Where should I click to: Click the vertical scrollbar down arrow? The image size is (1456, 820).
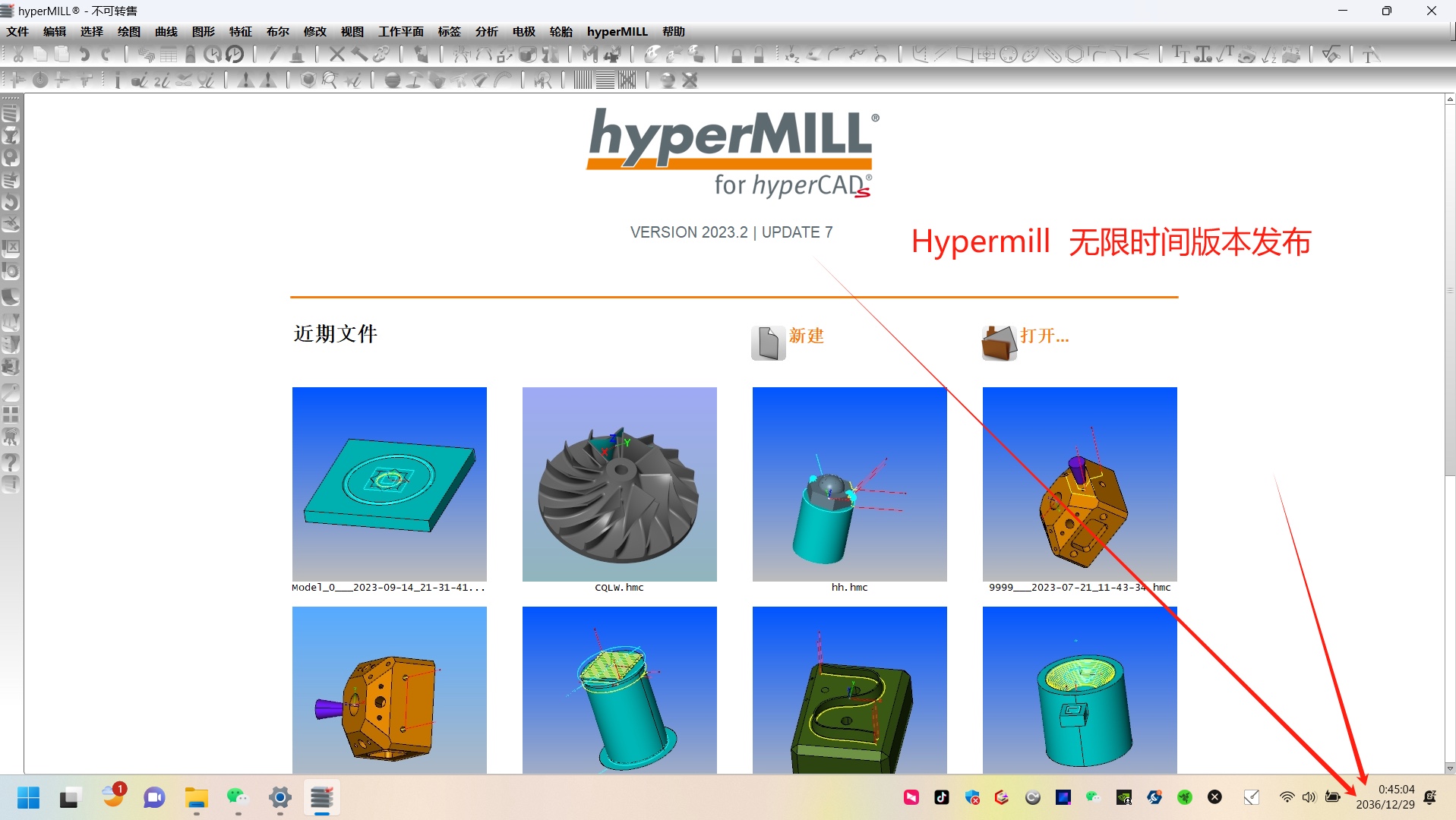point(1449,768)
